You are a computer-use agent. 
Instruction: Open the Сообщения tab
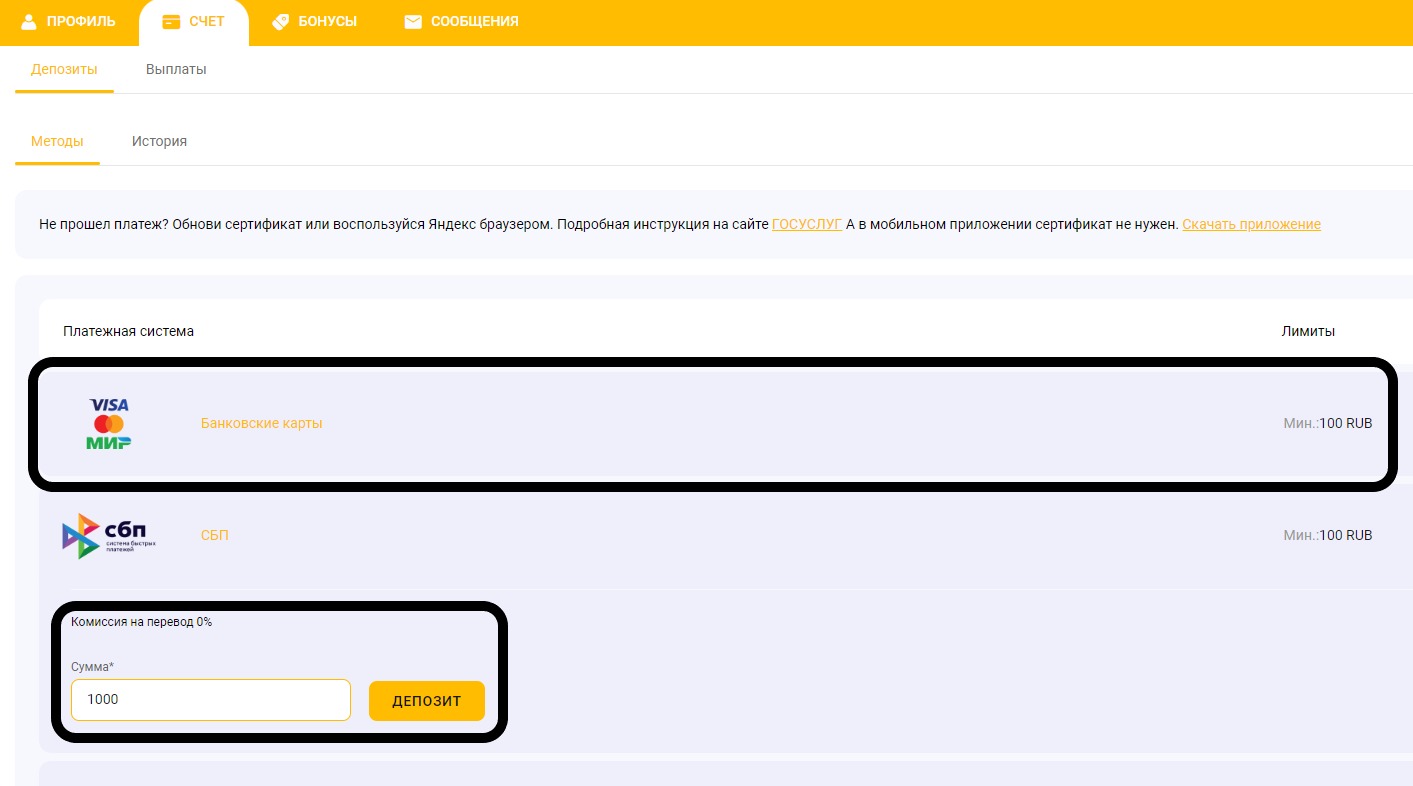pos(461,21)
